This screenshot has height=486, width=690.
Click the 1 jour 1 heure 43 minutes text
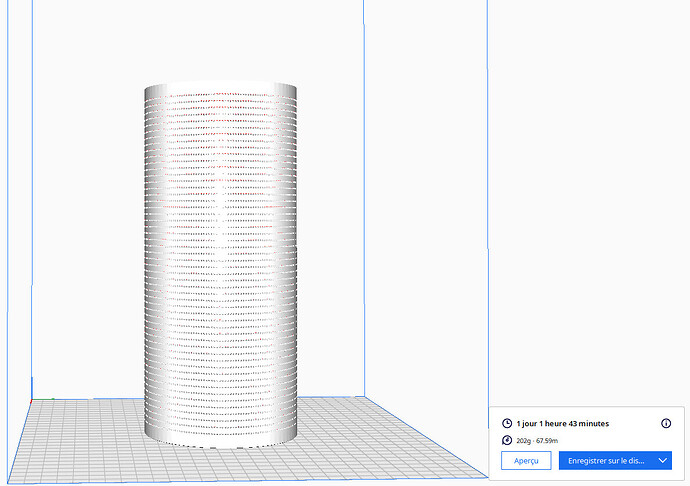(562, 423)
